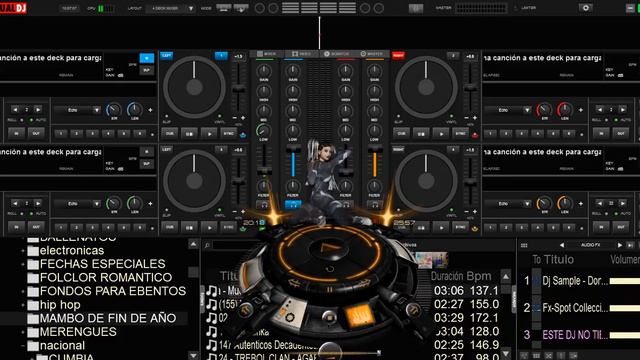
Task: Set loop OUT point on deck 1
Action: [x=36, y=133]
